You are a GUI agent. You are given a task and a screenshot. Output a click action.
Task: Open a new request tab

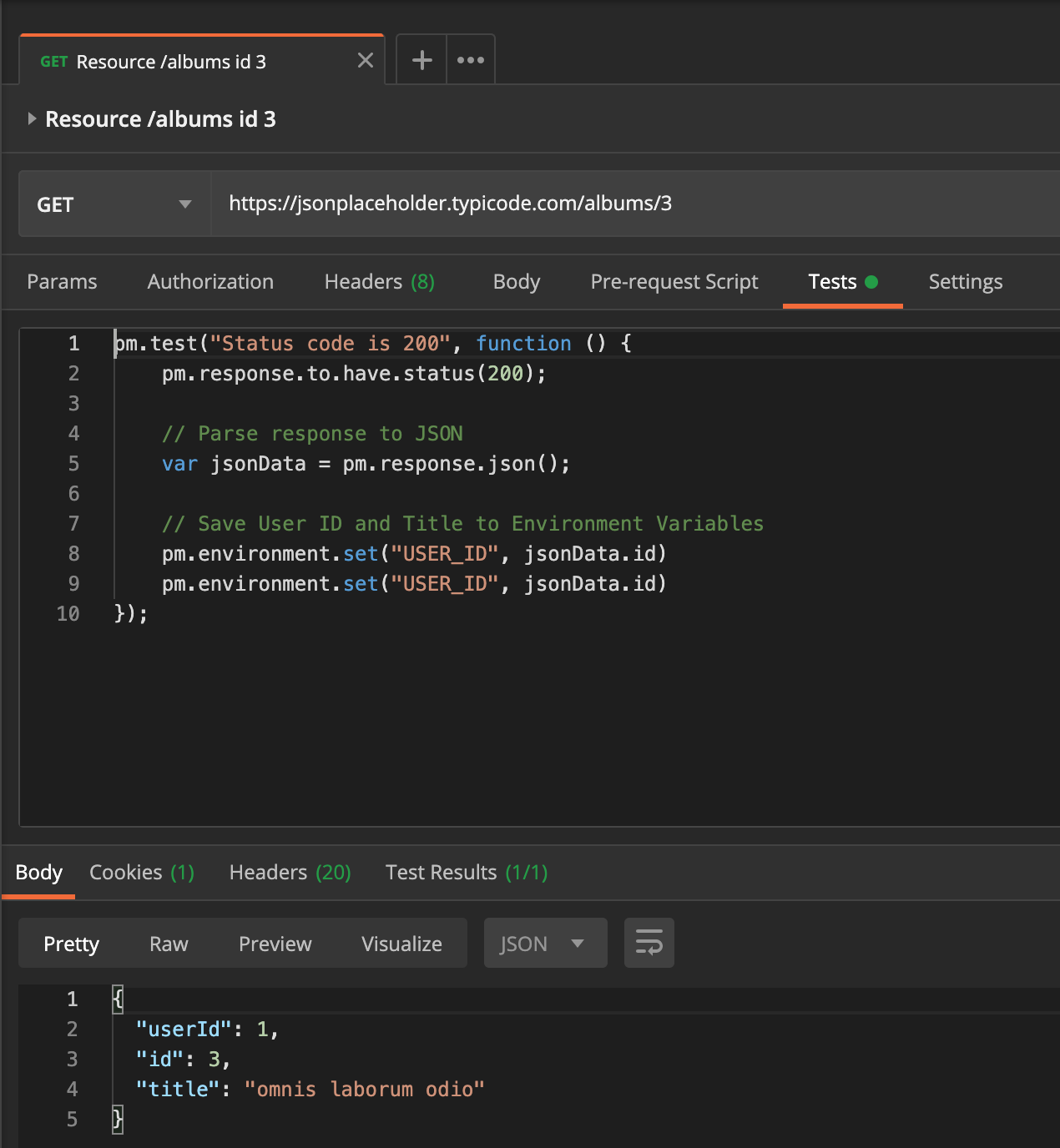point(421,59)
